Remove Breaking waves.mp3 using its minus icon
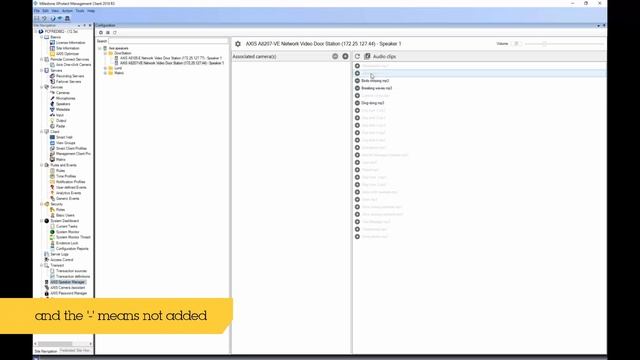Image resolution: width=640 pixels, height=360 pixels. pos(357,88)
